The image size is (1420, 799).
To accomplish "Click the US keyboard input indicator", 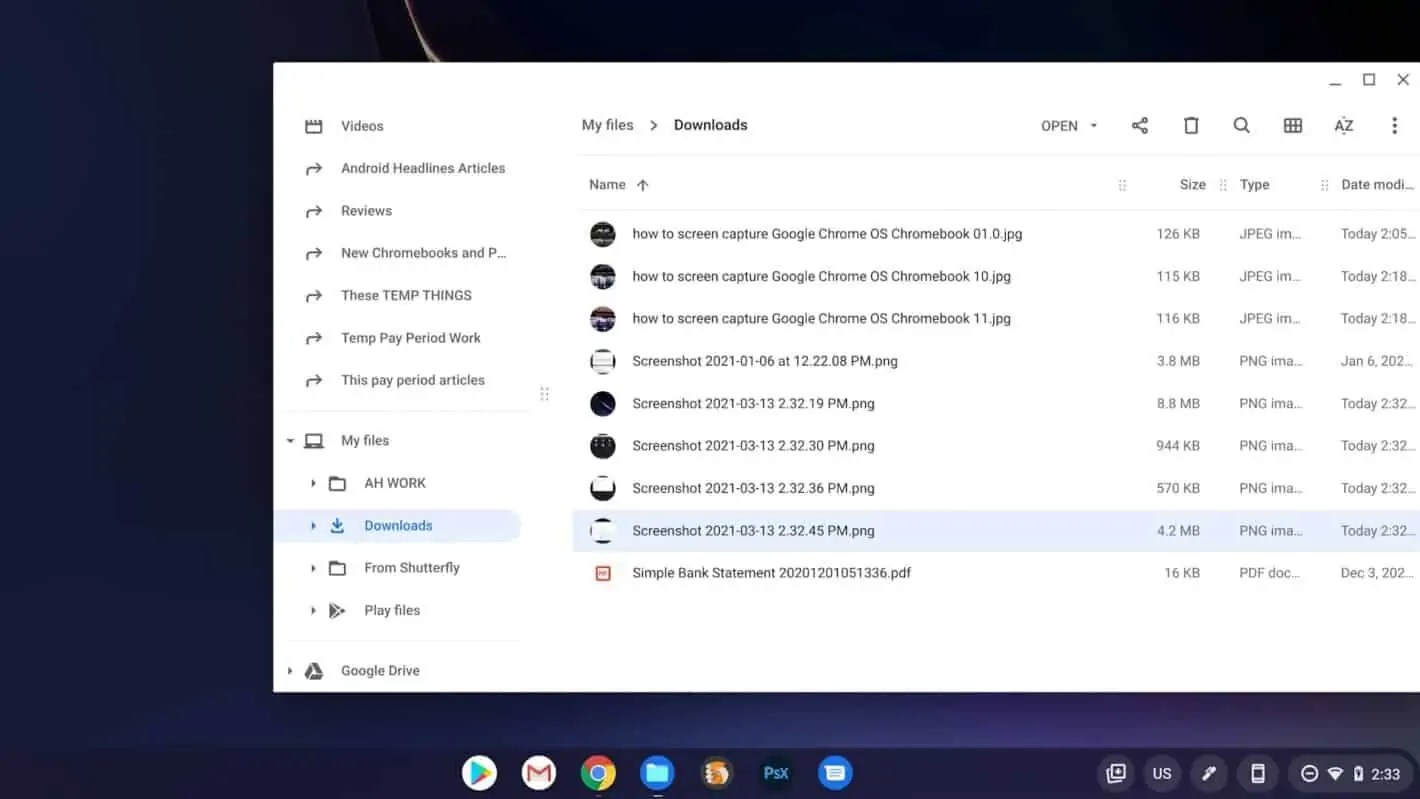I will pyautogui.click(x=1161, y=773).
